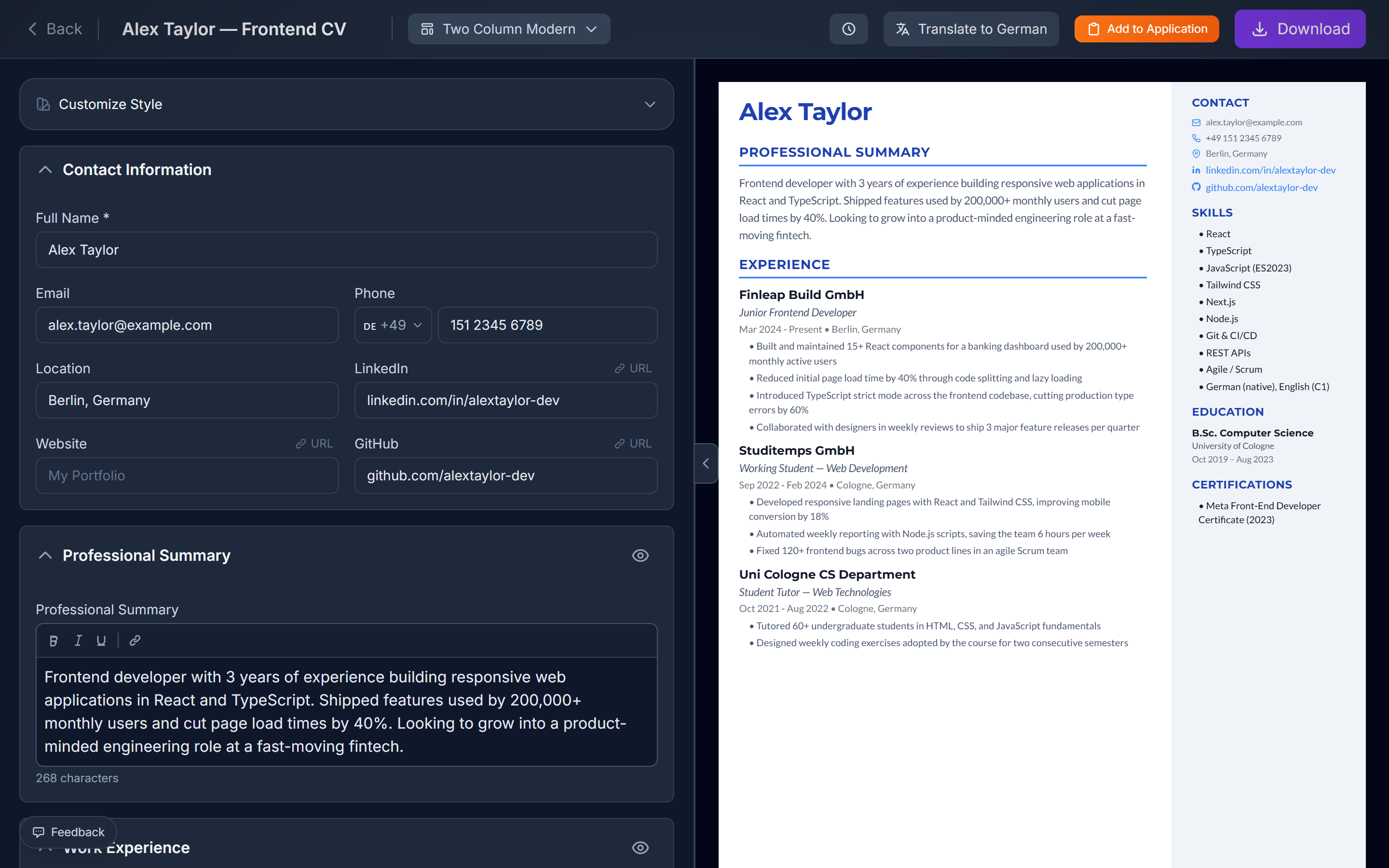Click the GitHub input field
Viewport: 1389px width, 868px height.
coord(505,475)
